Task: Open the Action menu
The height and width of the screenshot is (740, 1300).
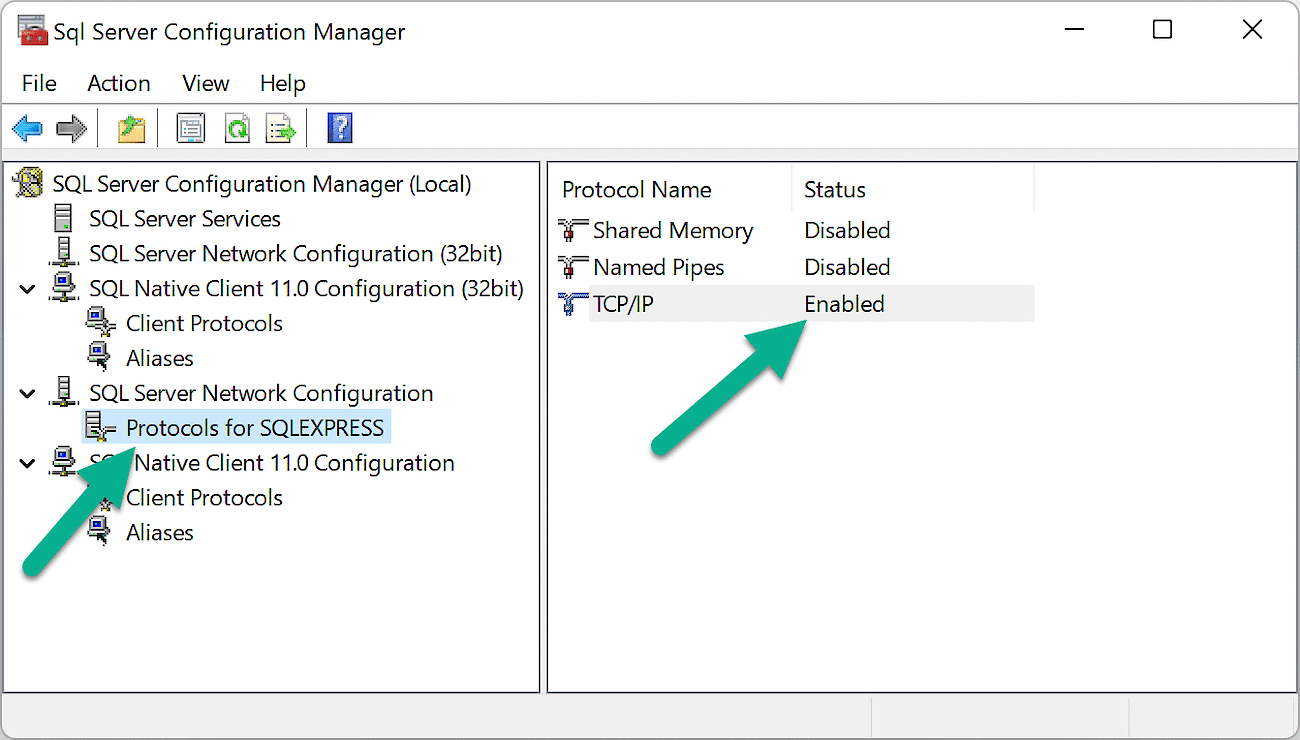Action: pyautogui.click(x=119, y=83)
